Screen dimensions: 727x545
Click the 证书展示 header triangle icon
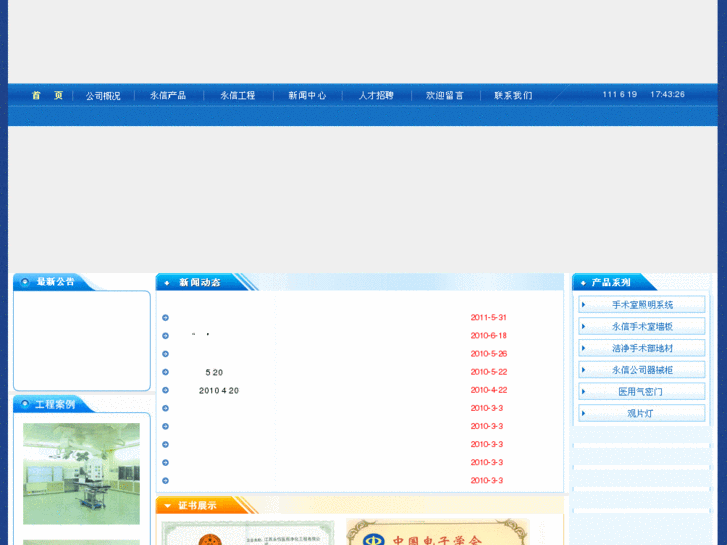167,506
